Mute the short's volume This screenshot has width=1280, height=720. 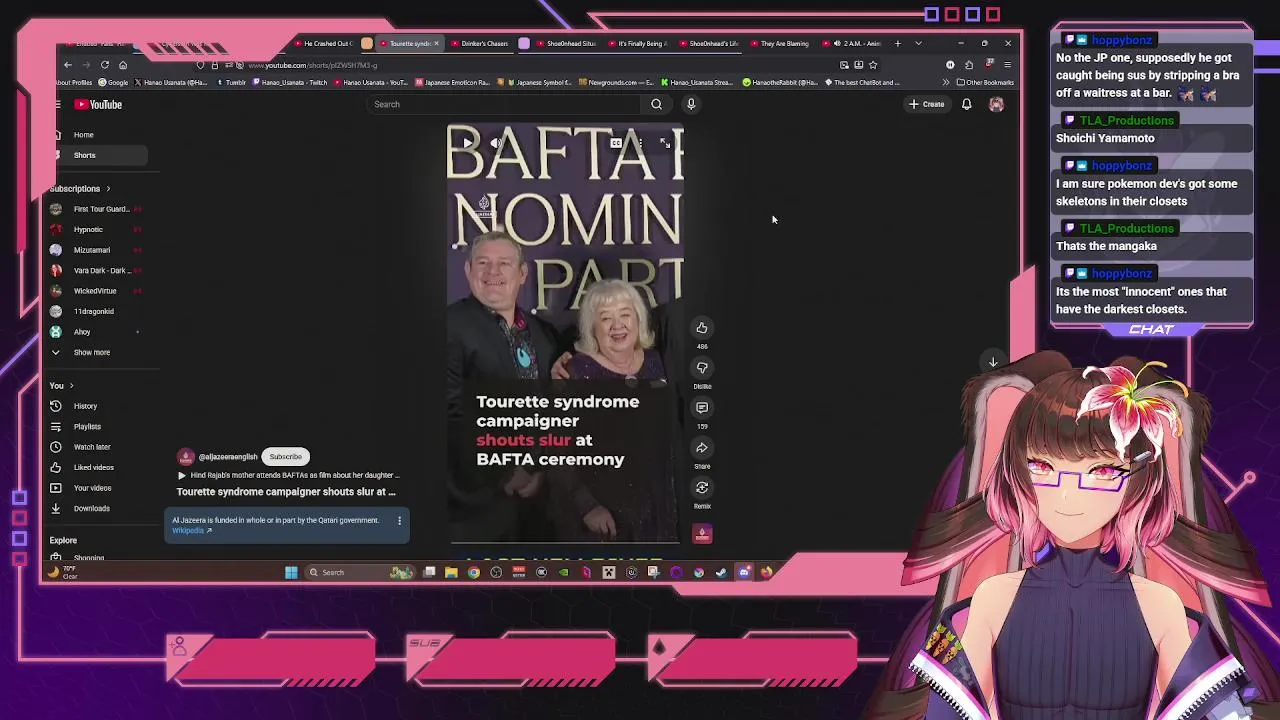click(495, 143)
